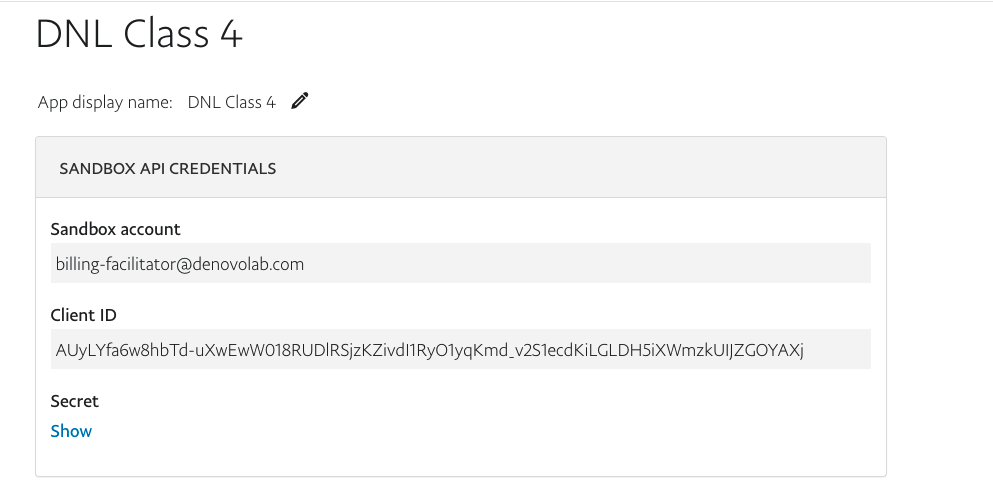The height and width of the screenshot is (481, 993).
Task: Click the 'Client ID' label
Action: (84, 315)
